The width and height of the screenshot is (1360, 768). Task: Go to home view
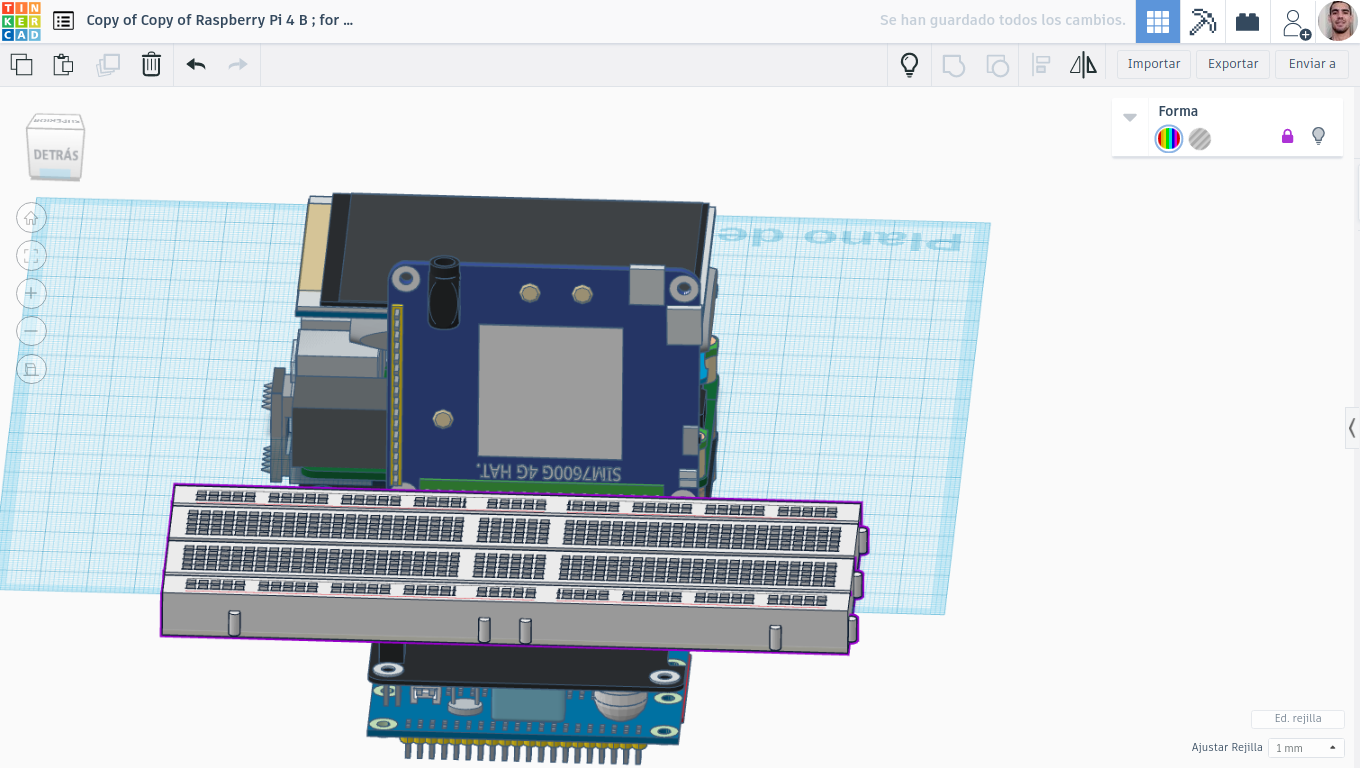tap(31, 218)
